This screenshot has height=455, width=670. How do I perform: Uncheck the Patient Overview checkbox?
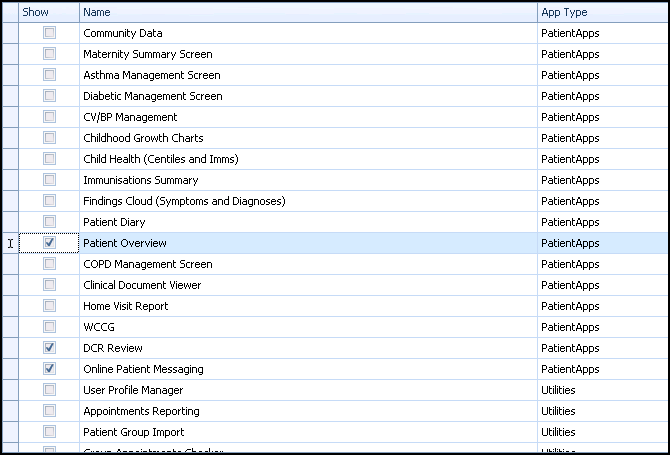coord(49,243)
